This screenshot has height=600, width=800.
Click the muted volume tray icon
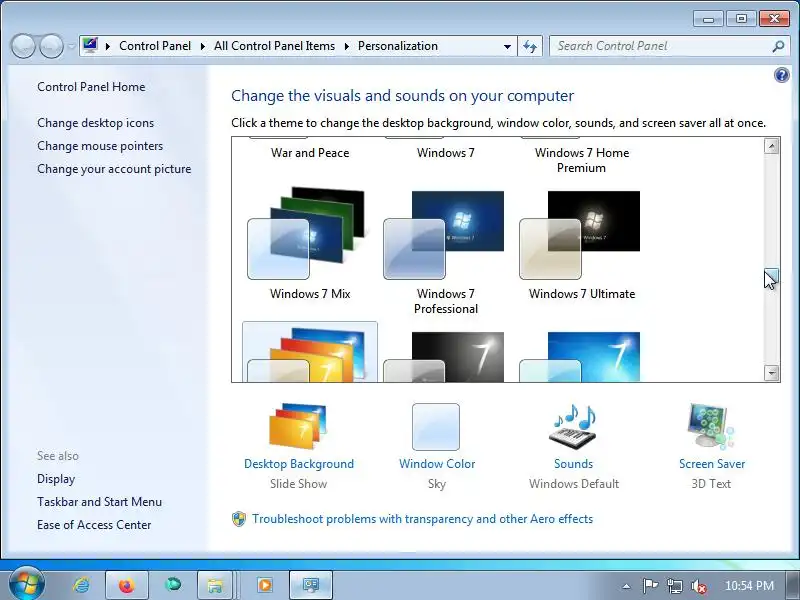coord(698,586)
